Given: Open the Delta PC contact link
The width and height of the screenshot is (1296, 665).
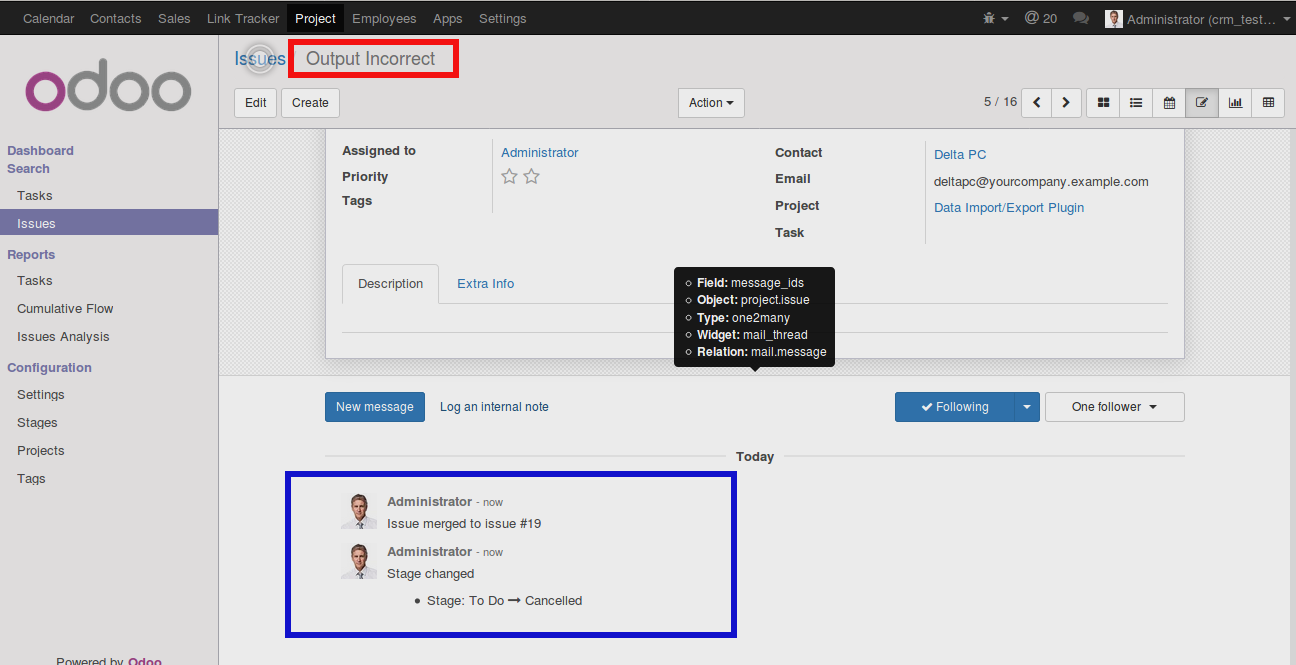Looking at the screenshot, I should click(960, 155).
